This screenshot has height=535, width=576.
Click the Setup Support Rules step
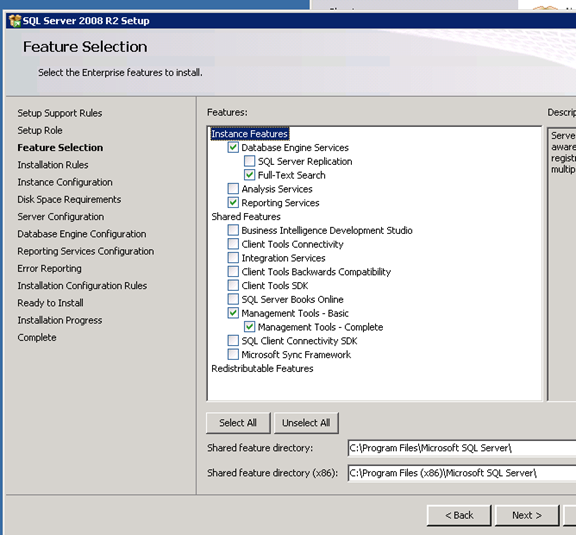(x=60, y=113)
